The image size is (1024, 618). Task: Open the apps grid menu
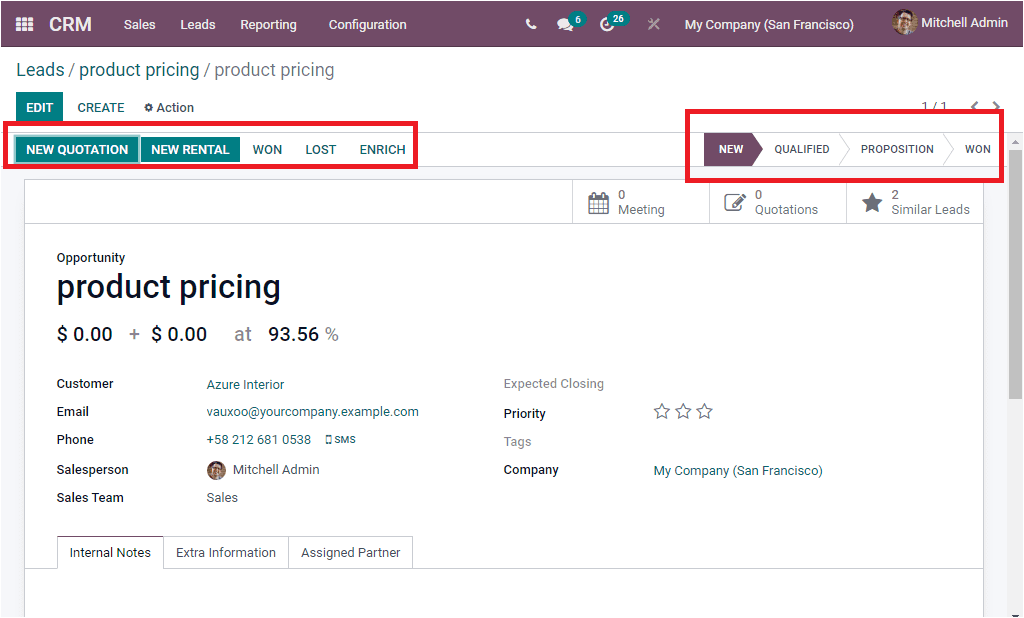point(24,24)
